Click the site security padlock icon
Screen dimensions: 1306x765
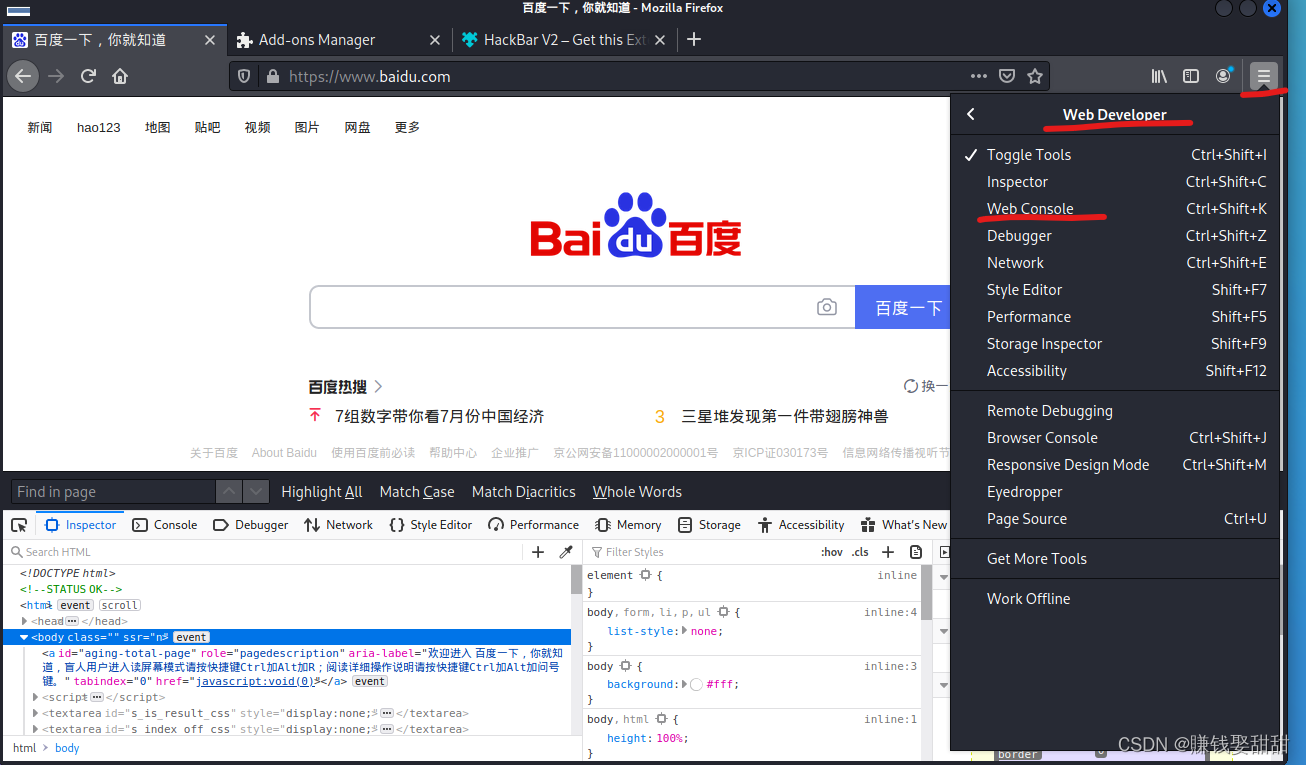(271, 76)
